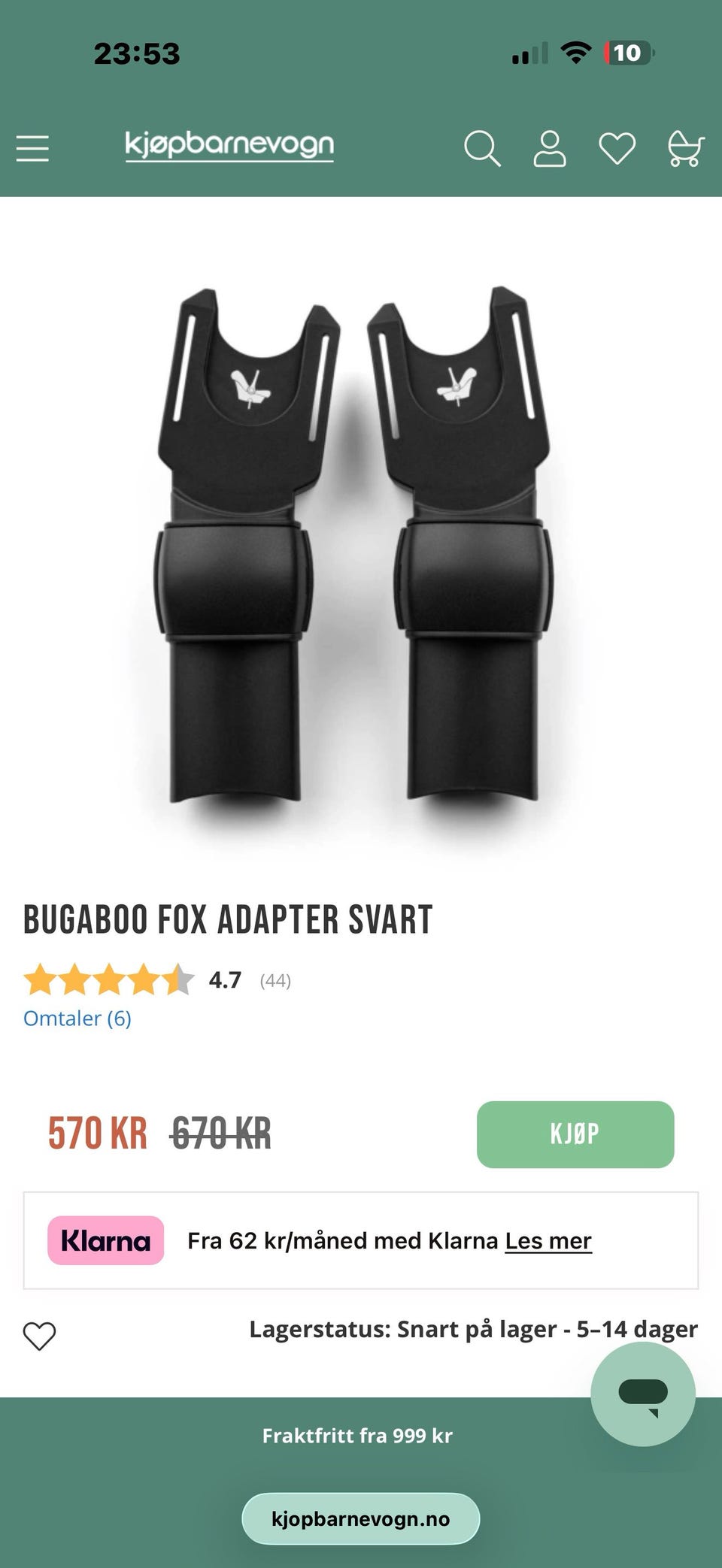Open Klarna Les mer link
The height and width of the screenshot is (1568, 722).
pyautogui.click(x=548, y=1241)
